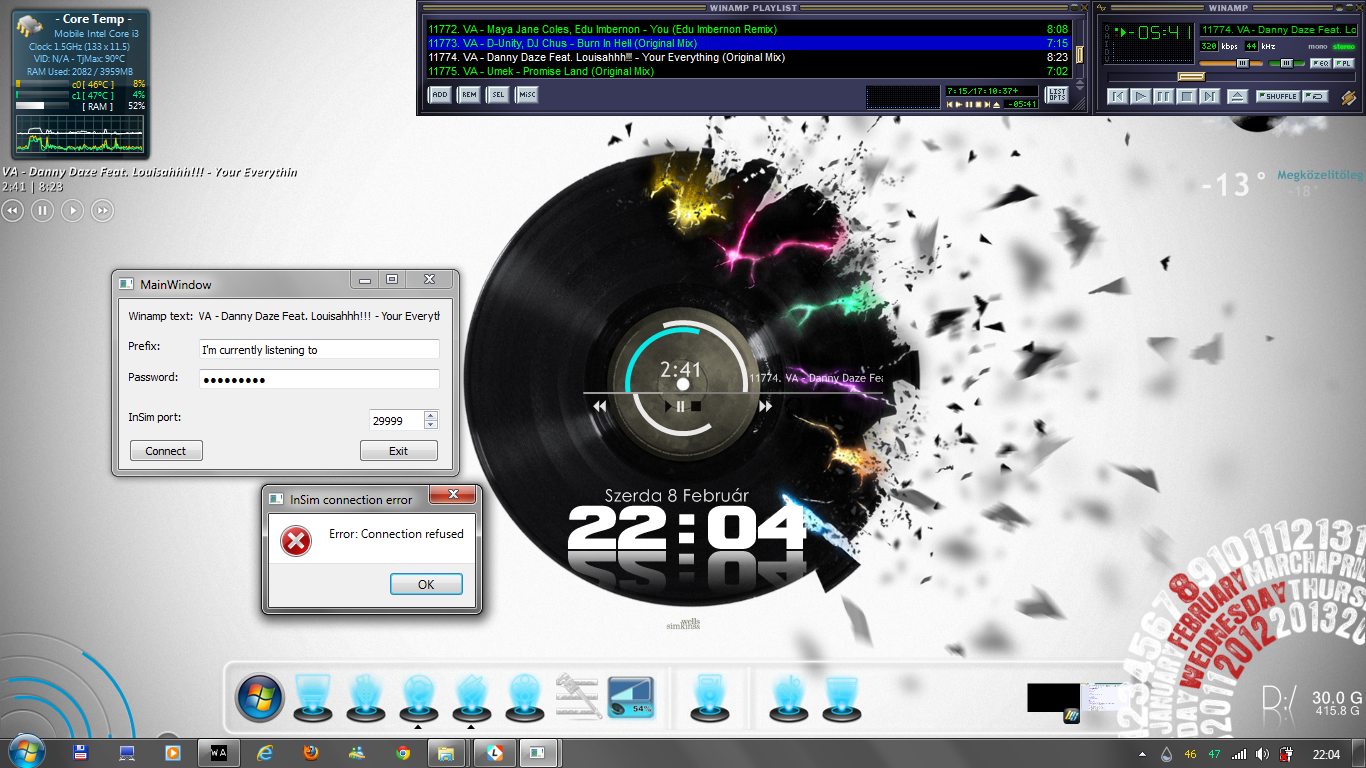Select track 11773 D-Unity Burn In Hell
Image resolution: width=1366 pixels, height=768 pixels.
(748, 44)
